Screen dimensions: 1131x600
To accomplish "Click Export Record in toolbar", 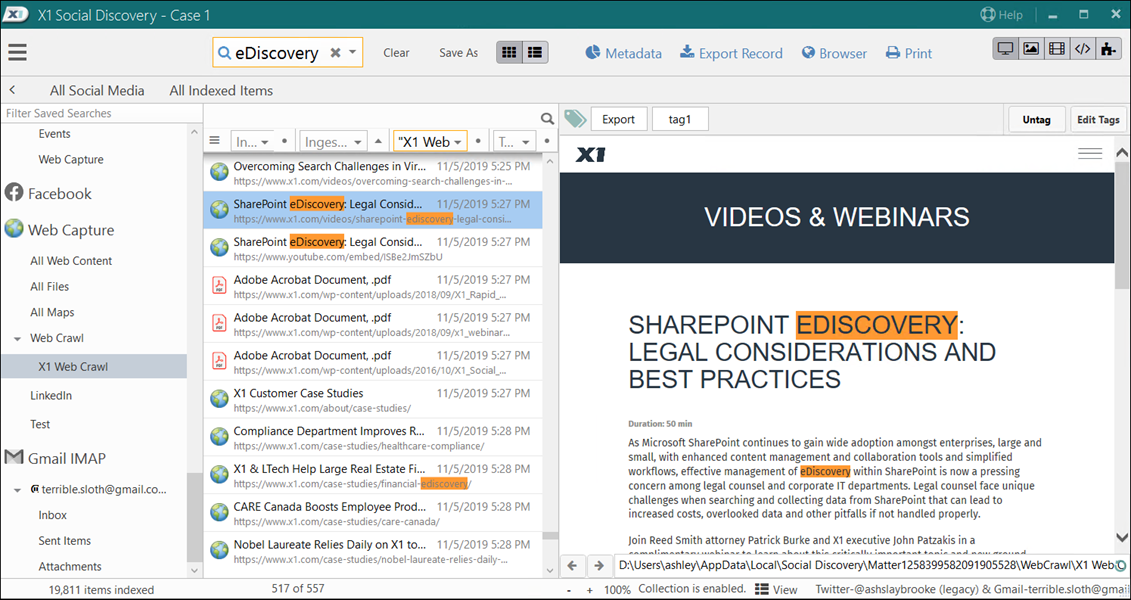I will pos(731,53).
